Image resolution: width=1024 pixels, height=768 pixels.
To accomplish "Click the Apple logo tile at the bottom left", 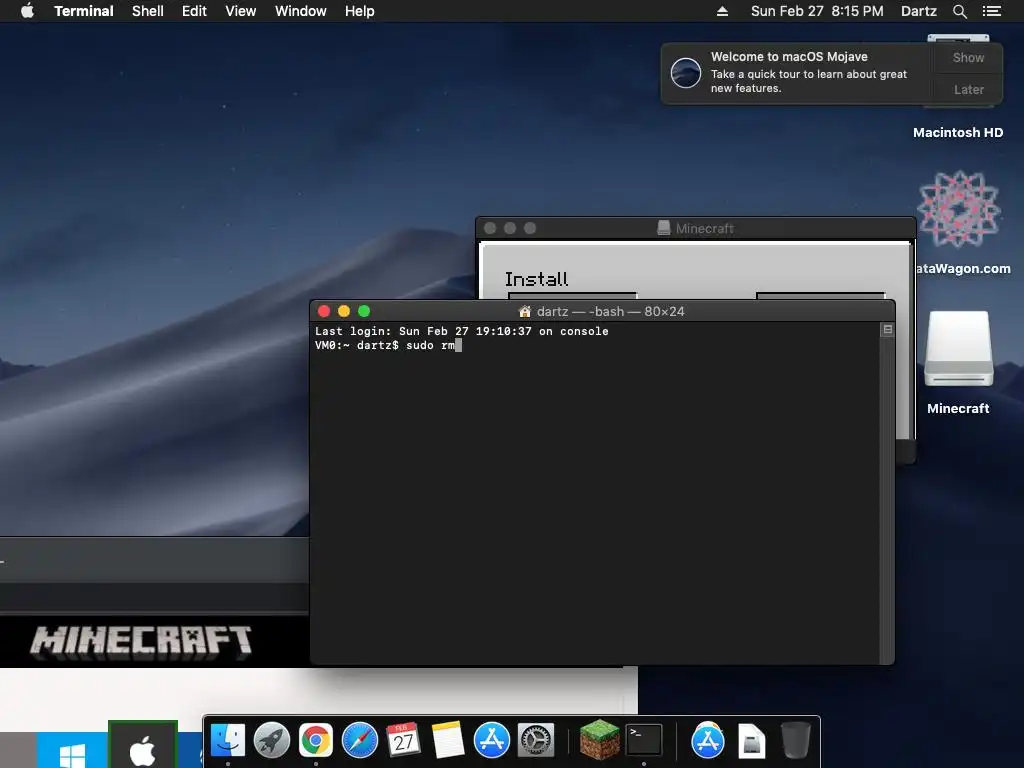I will tap(142, 746).
